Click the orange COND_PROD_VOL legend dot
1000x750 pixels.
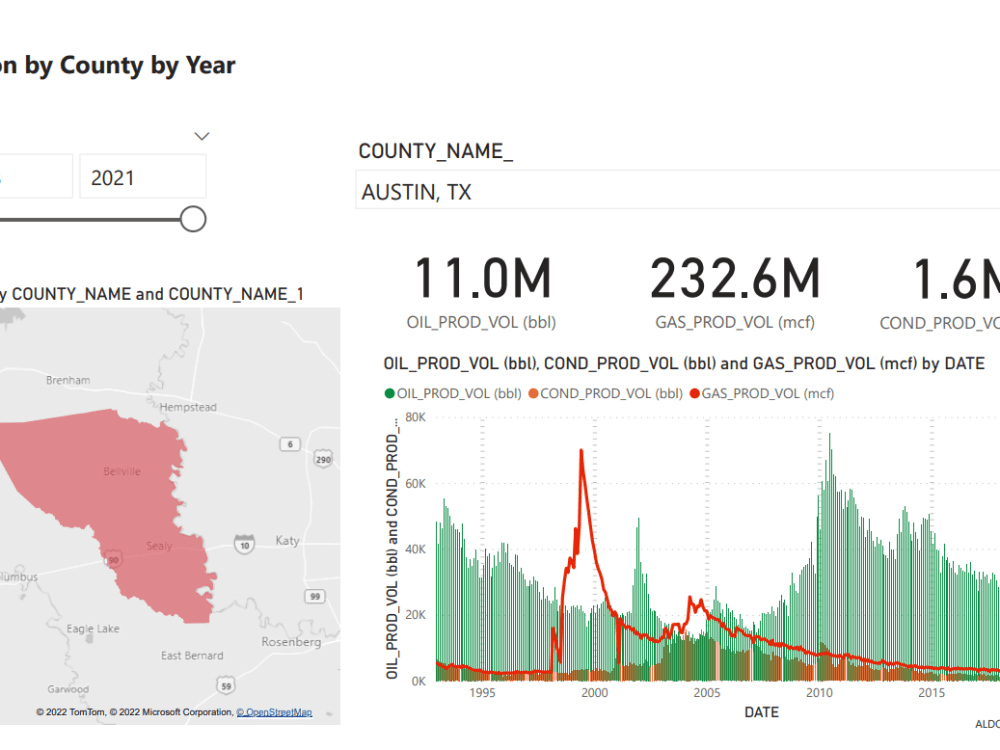tap(531, 393)
